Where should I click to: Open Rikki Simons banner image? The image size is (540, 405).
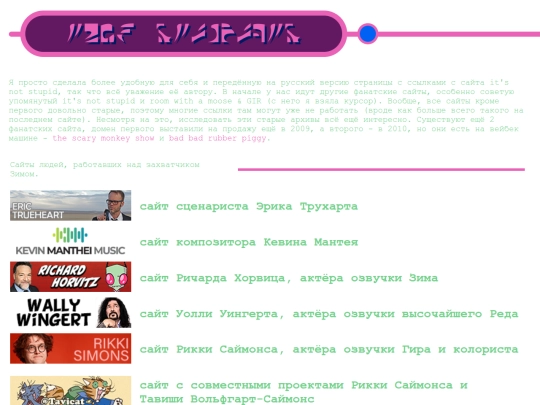(x=71, y=348)
